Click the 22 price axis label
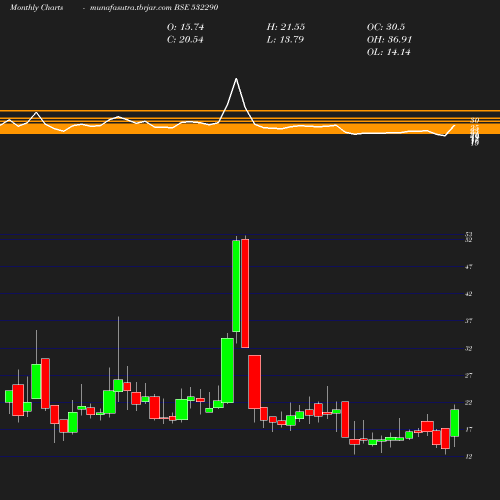Viewport: 500px width, 500px height. (x=469, y=402)
